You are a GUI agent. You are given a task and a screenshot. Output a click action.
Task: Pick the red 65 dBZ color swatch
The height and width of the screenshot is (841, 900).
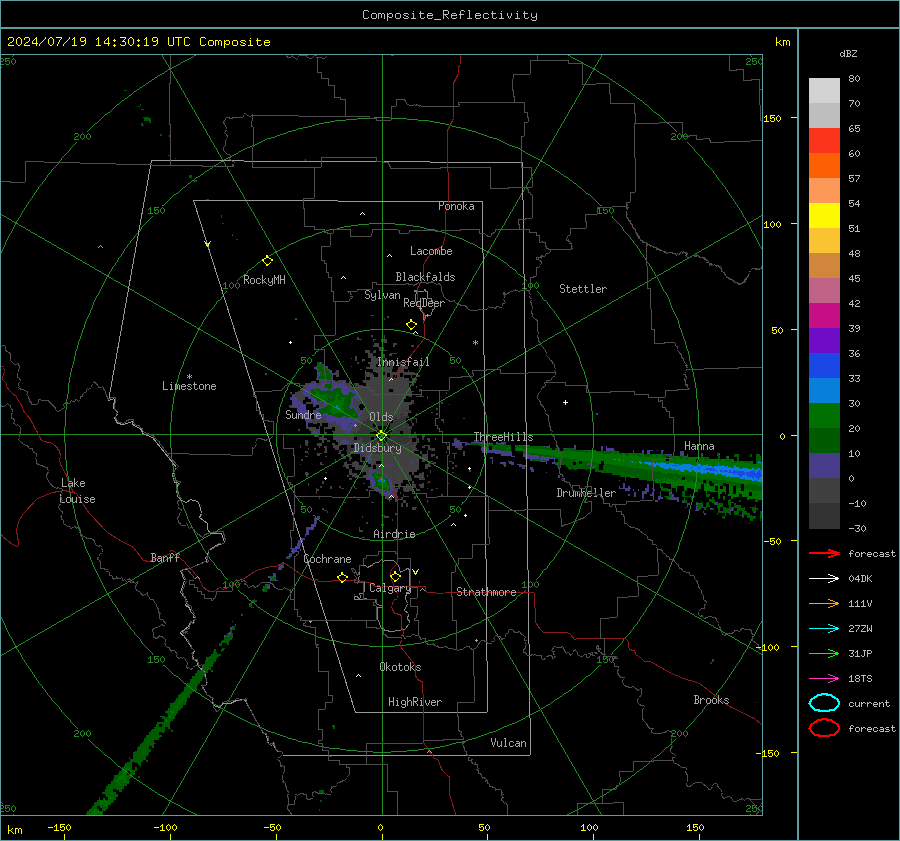tap(824, 141)
